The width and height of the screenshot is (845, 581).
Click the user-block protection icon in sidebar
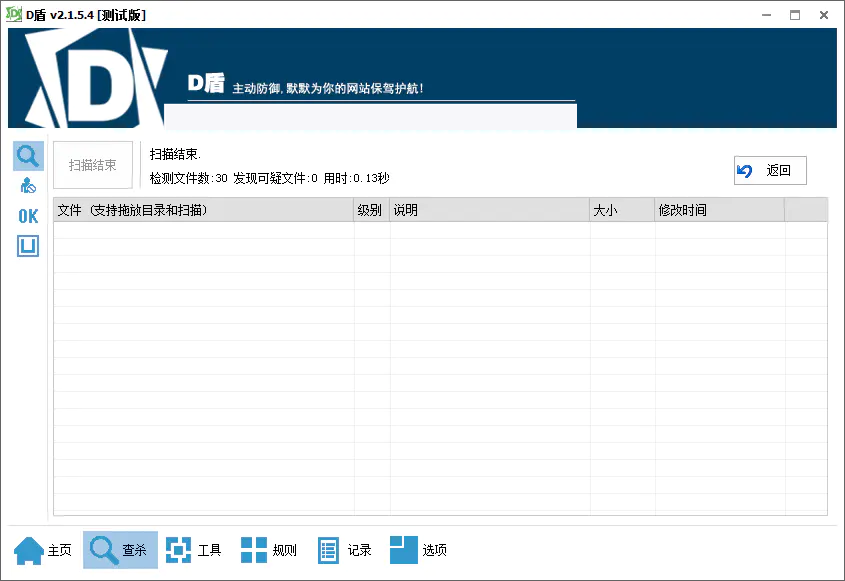click(27, 184)
